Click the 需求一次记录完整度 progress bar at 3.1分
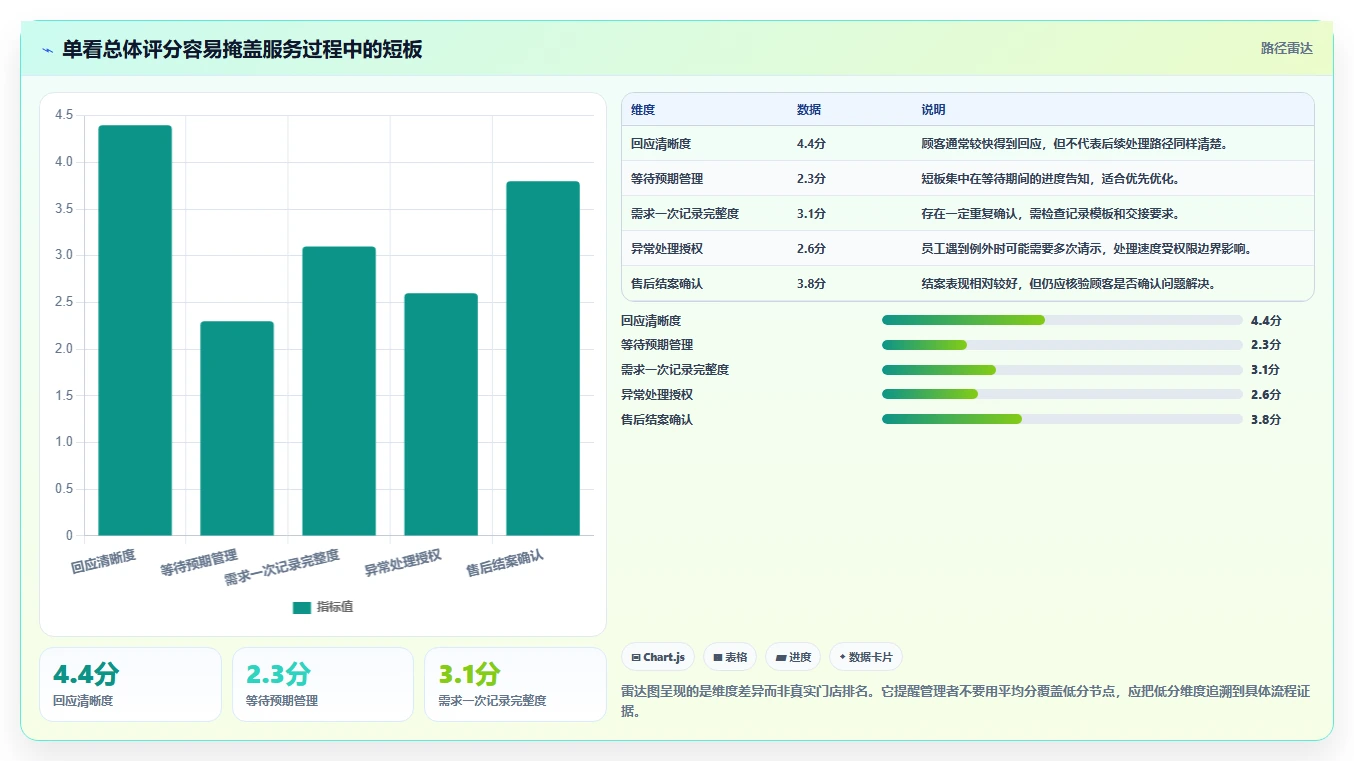The width and height of the screenshot is (1354, 761). (1062, 370)
